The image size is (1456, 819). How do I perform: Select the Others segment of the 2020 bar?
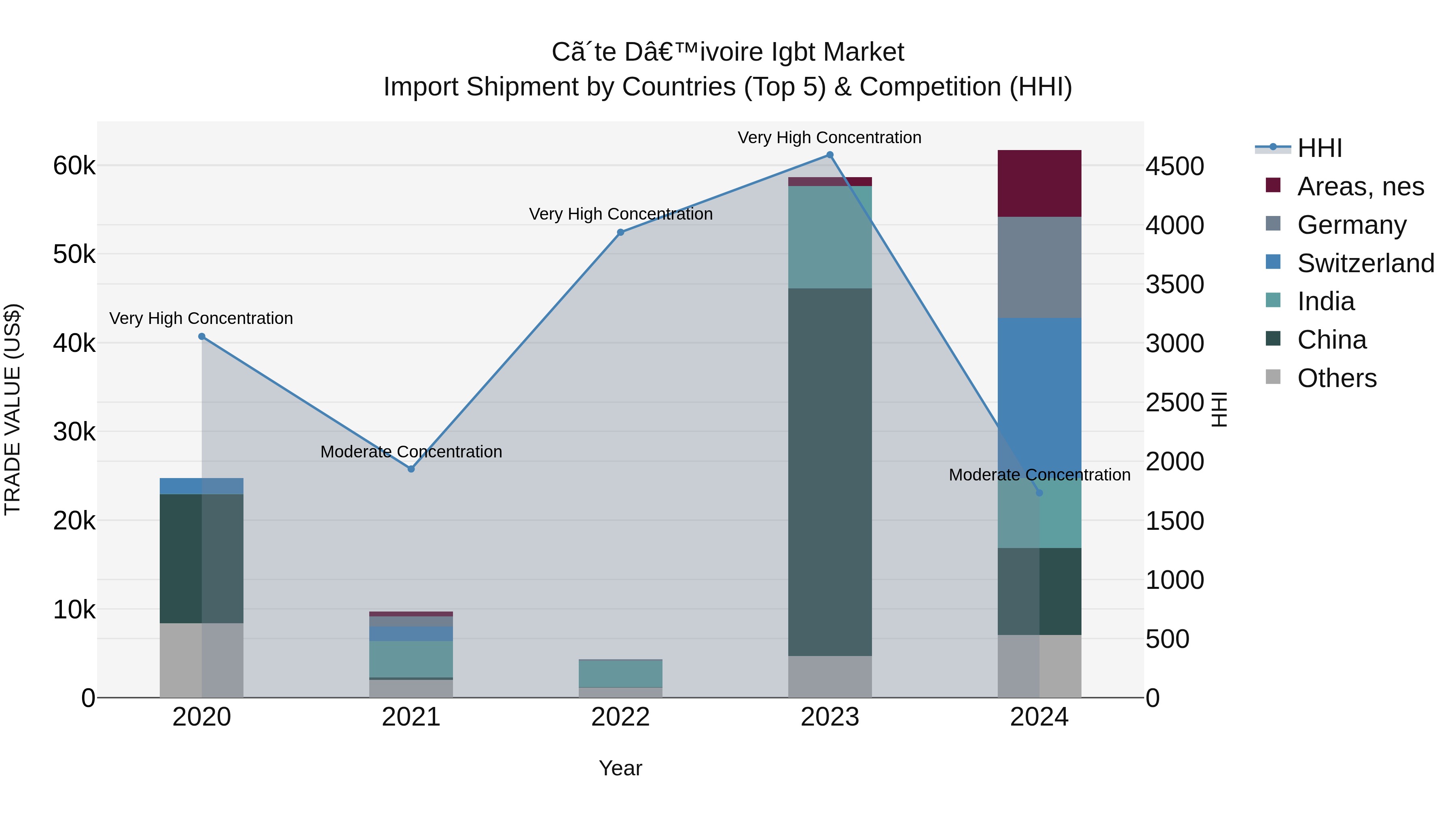202,660
